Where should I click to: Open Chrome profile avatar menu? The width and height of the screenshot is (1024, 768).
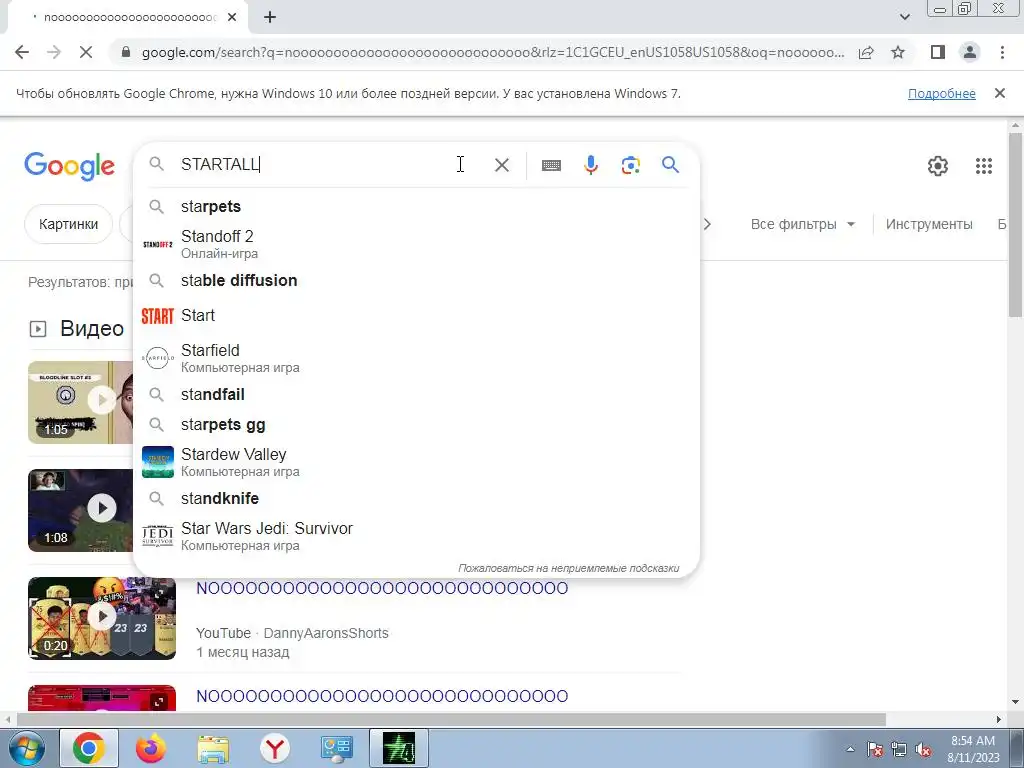coord(970,52)
